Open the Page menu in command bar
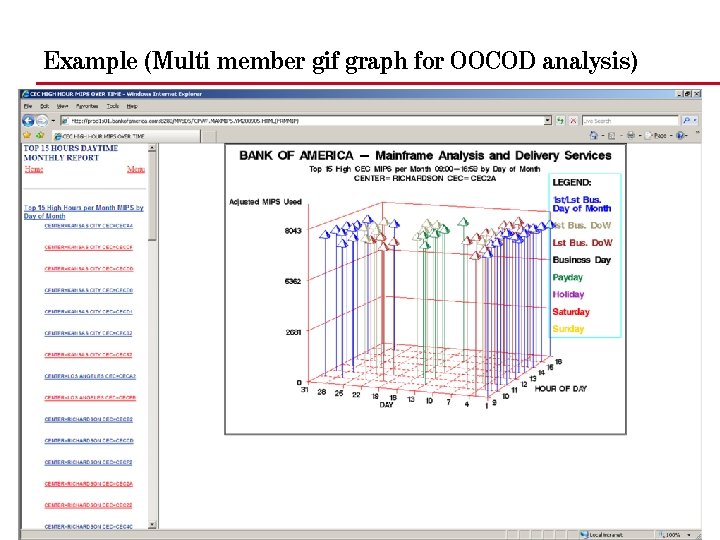Viewport: 720px width, 540px height. (659, 135)
